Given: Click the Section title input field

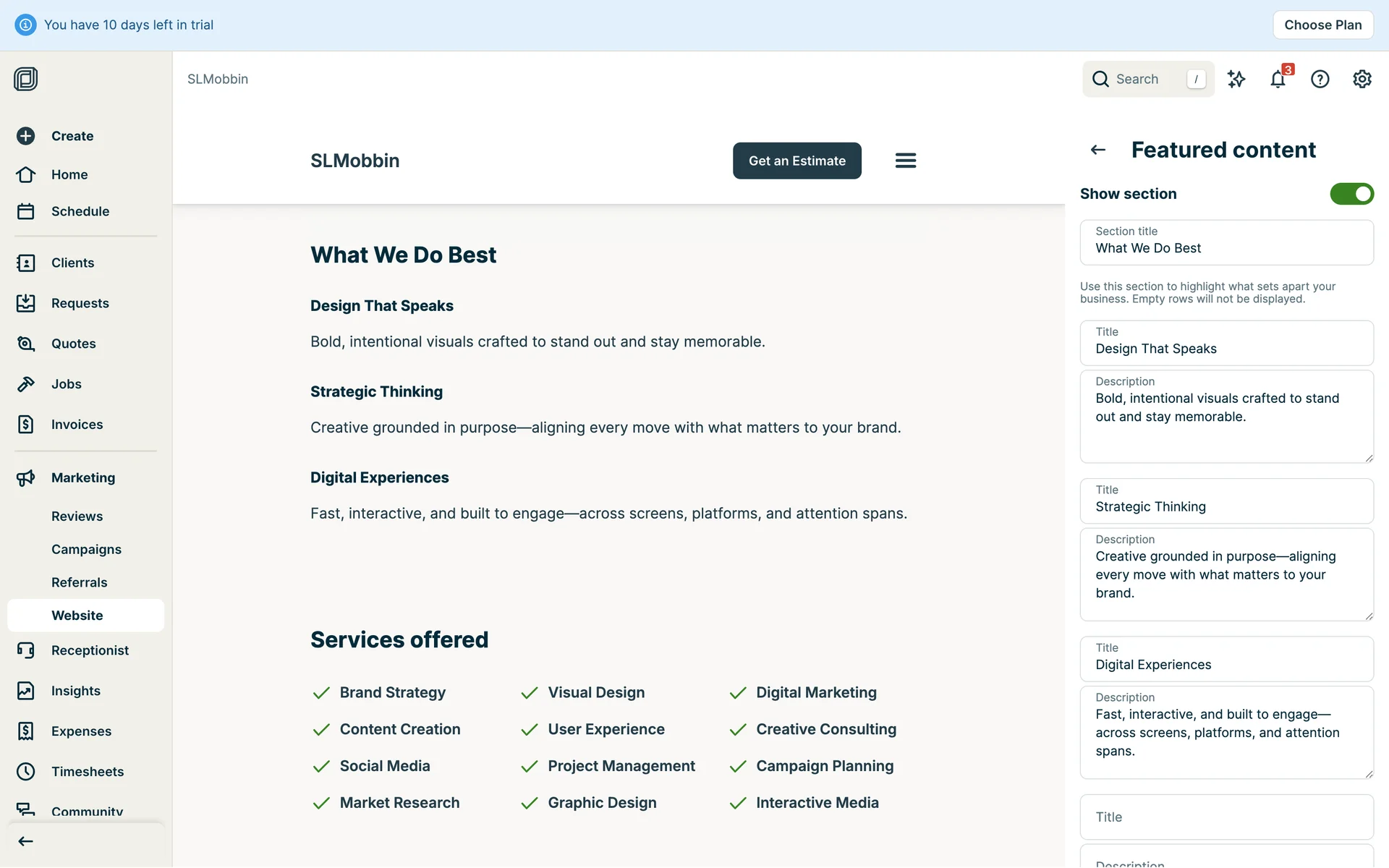Looking at the screenshot, I should [1226, 248].
